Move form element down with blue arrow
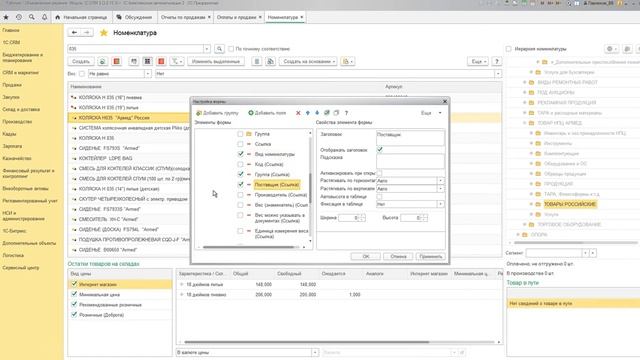Viewport: 640px width, 360px height. (x=317, y=113)
